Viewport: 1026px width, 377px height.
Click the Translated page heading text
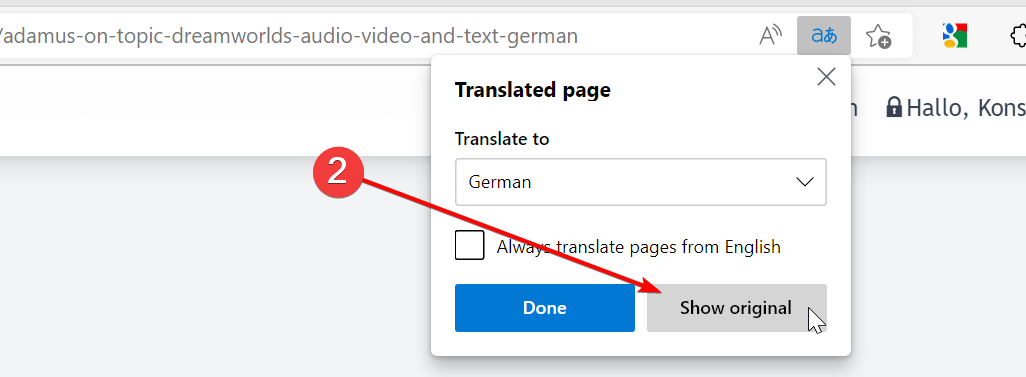click(x=533, y=90)
